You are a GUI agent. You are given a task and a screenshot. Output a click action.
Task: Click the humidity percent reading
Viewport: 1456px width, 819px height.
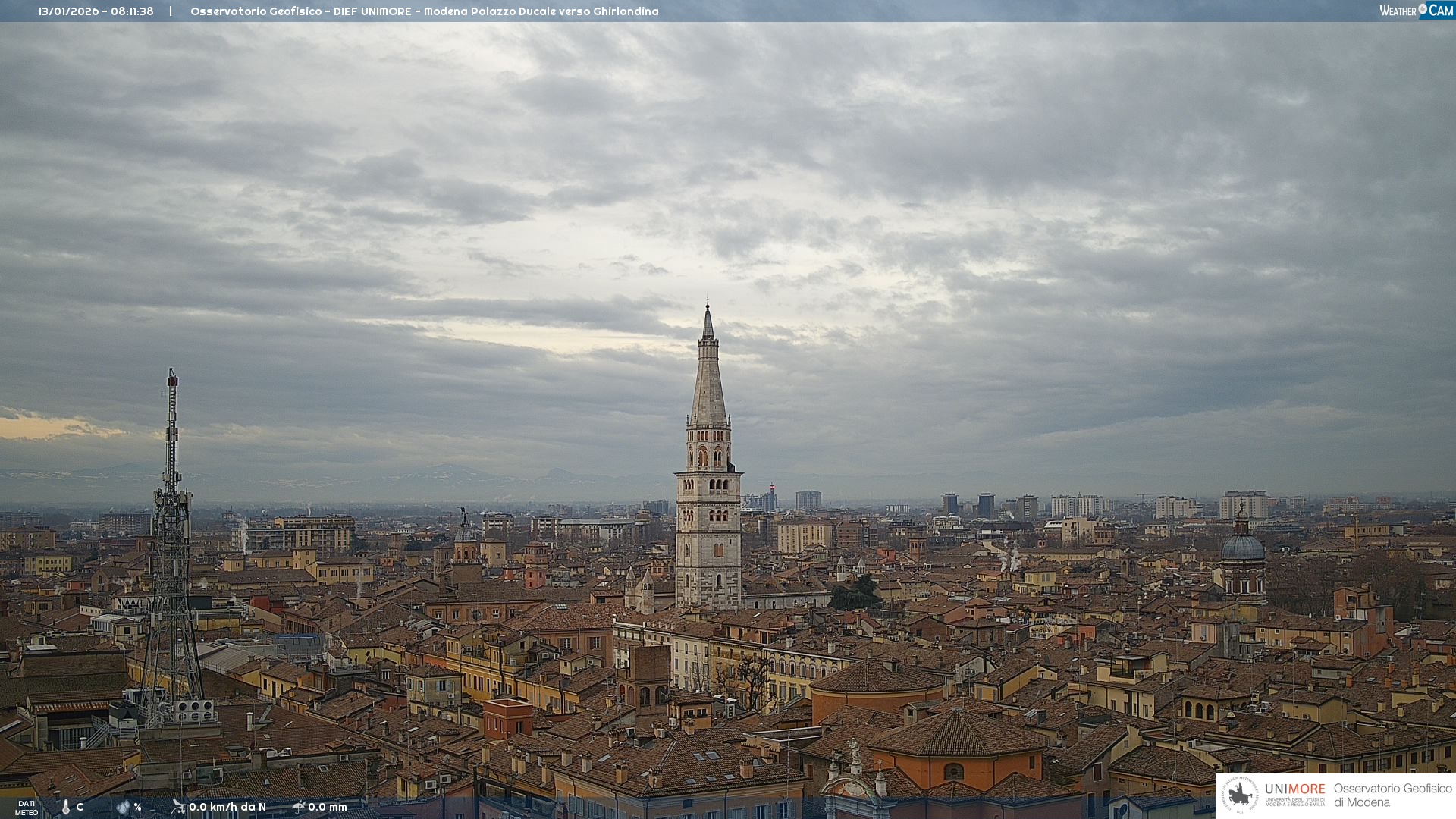coord(138,808)
